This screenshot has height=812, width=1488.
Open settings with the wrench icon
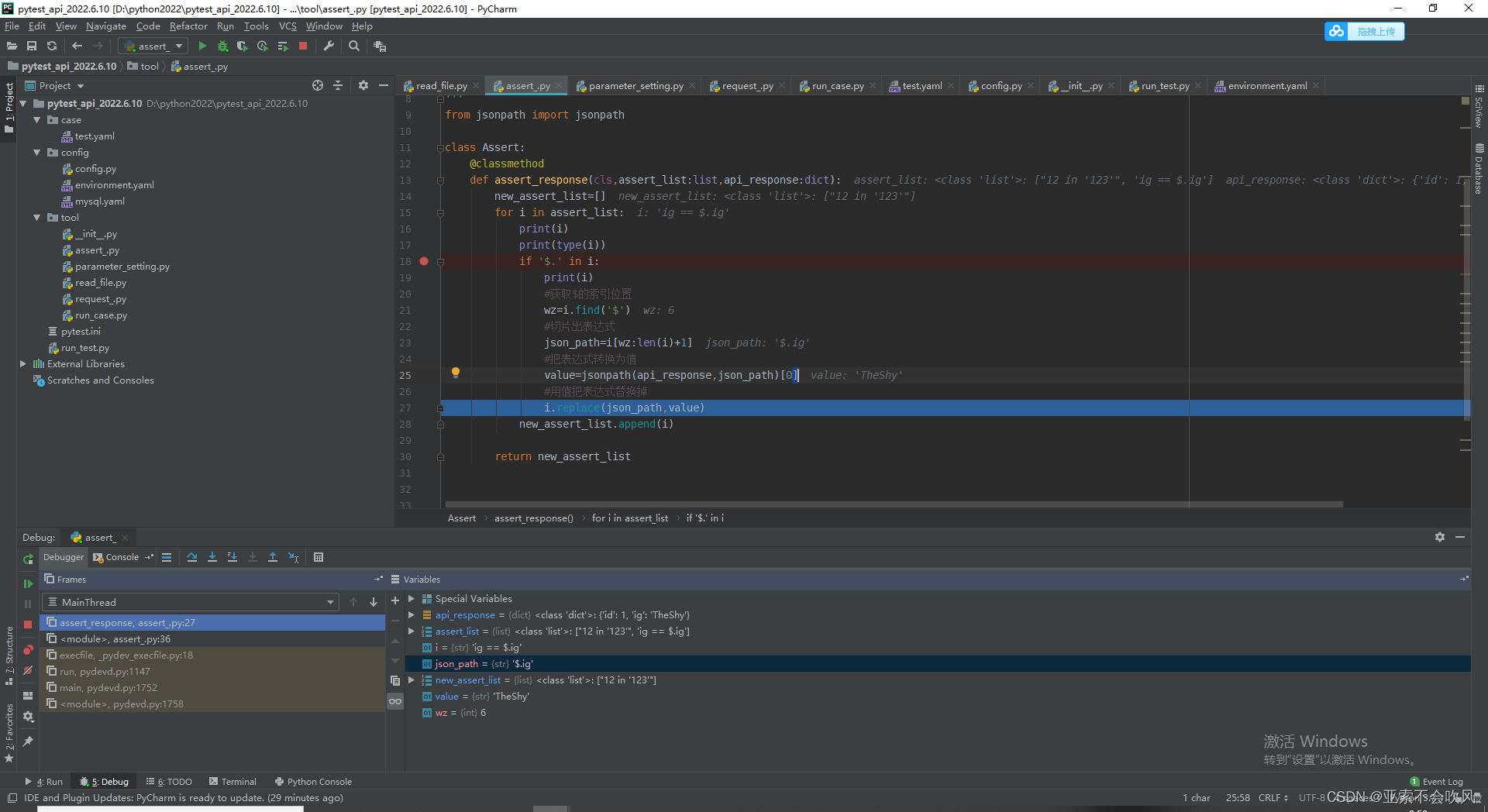point(329,46)
